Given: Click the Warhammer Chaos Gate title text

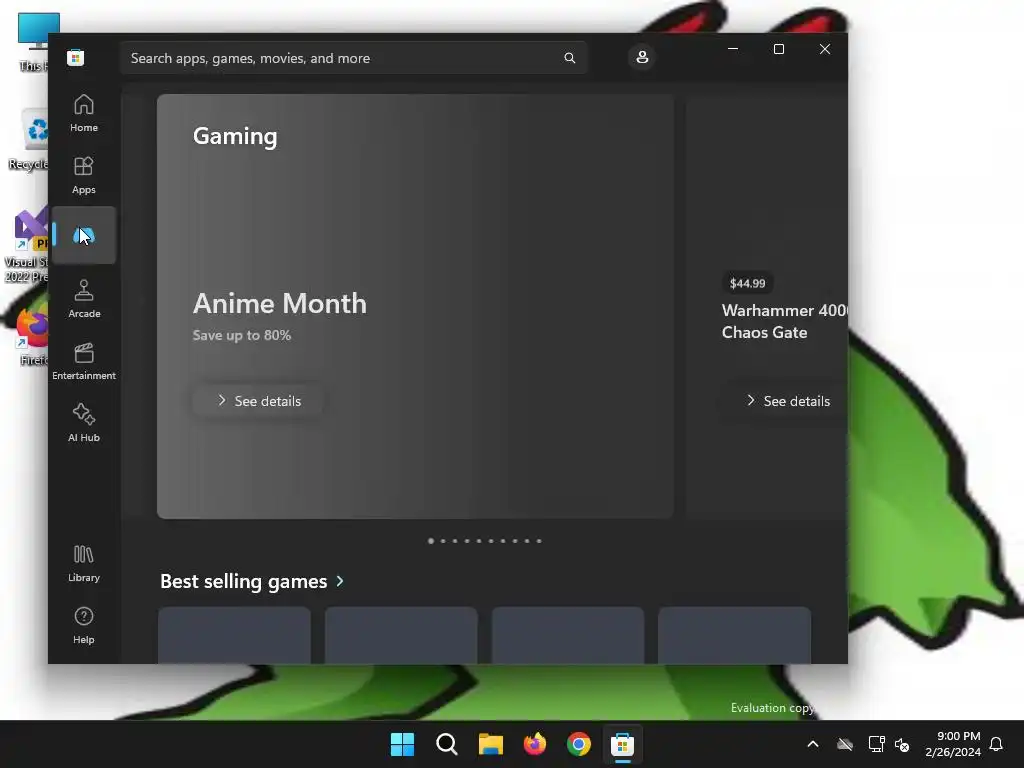Looking at the screenshot, I should (784, 321).
